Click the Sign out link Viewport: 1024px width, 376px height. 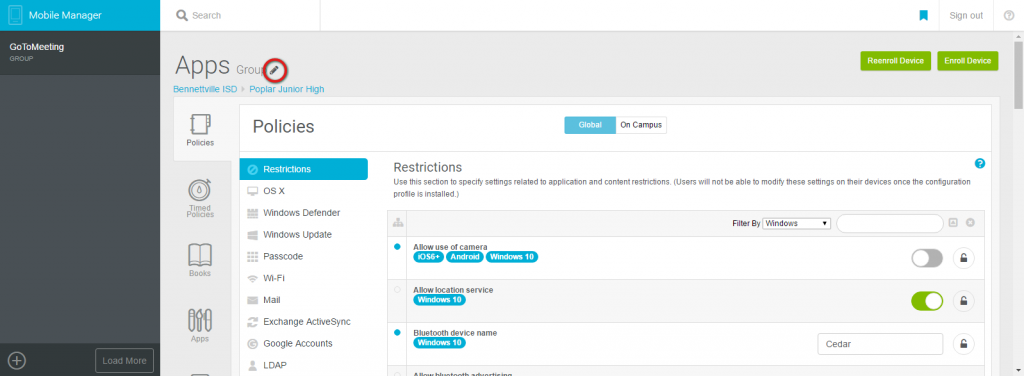966,16
